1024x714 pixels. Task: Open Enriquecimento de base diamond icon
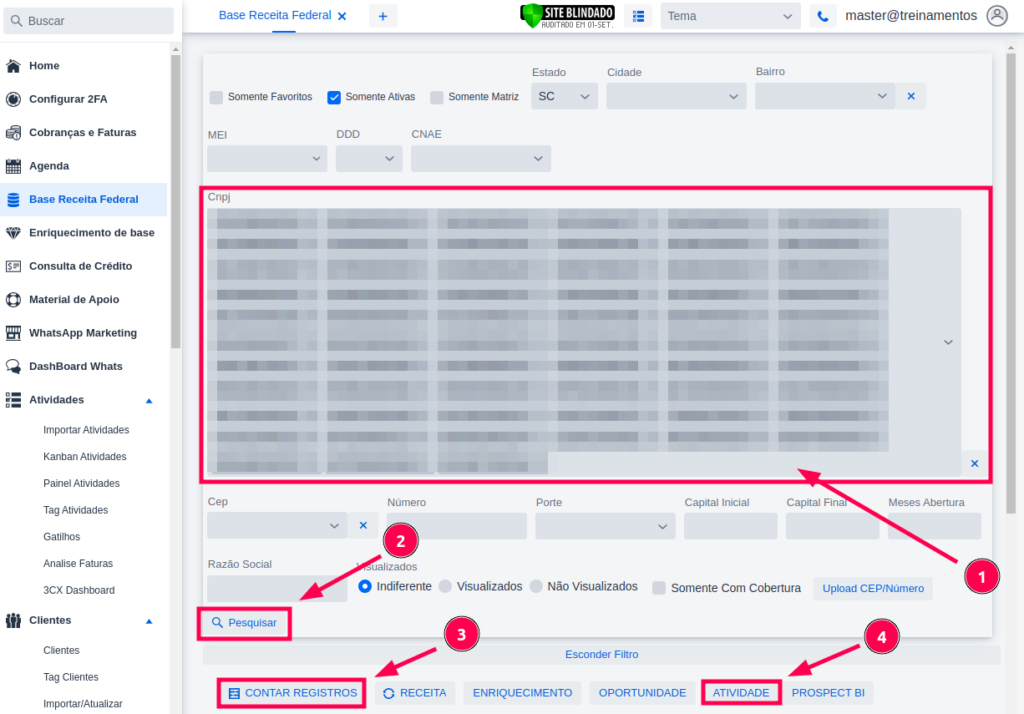click(13, 233)
